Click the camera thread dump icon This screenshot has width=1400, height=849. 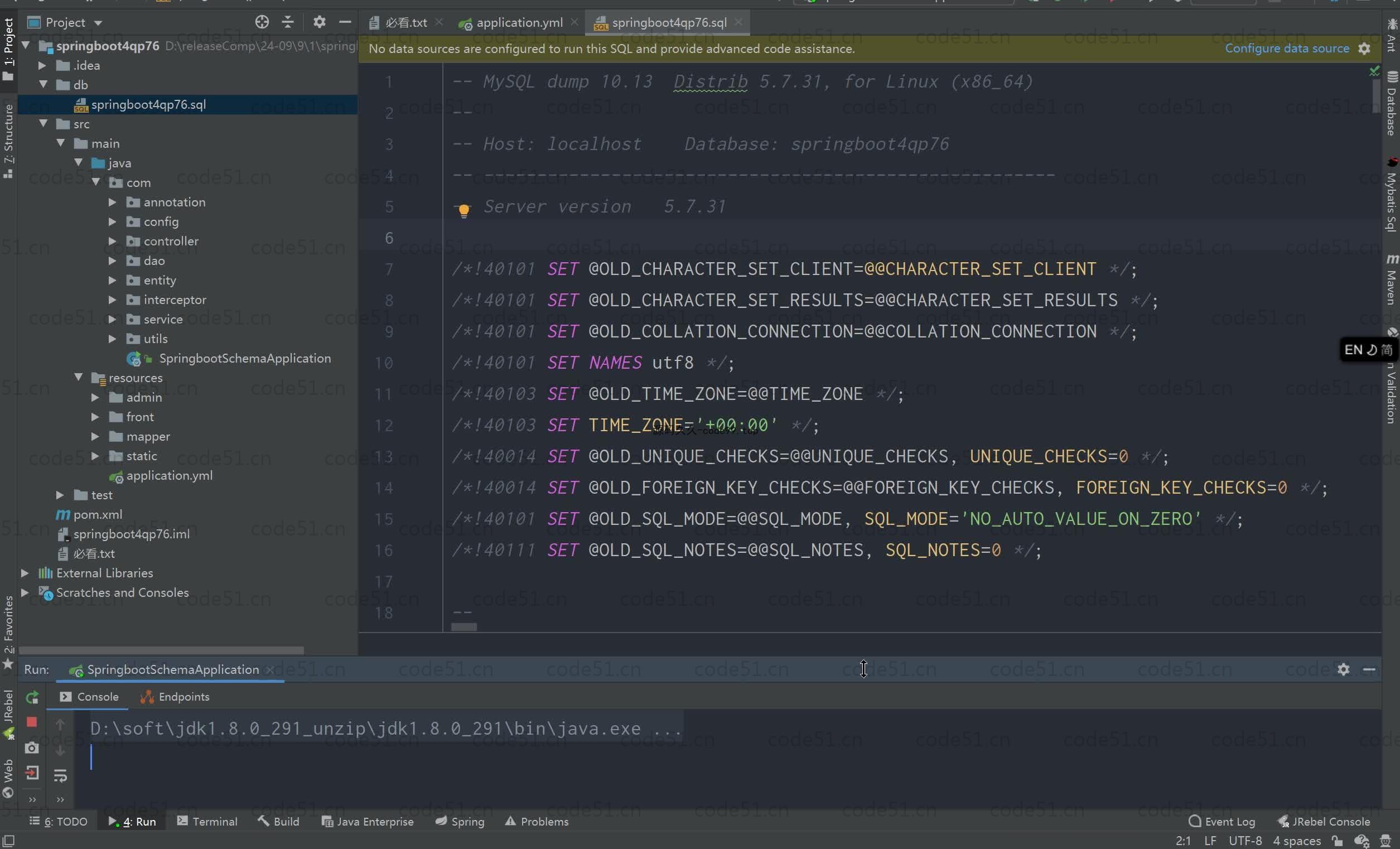click(32, 747)
